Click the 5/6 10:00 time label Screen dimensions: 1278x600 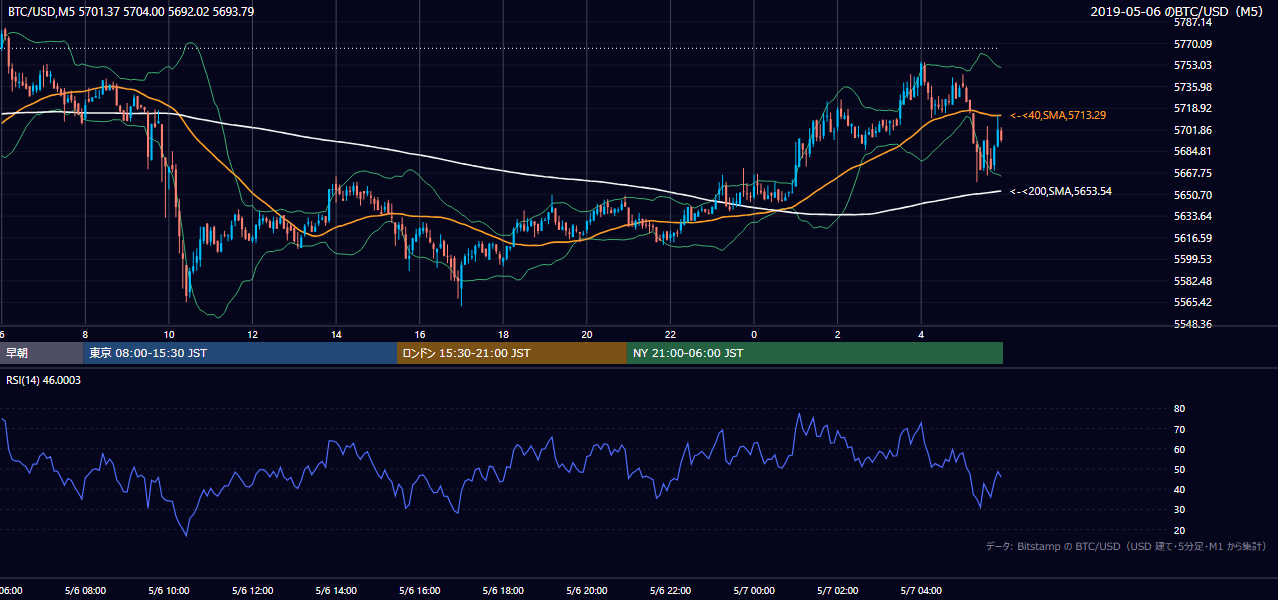click(169, 591)
